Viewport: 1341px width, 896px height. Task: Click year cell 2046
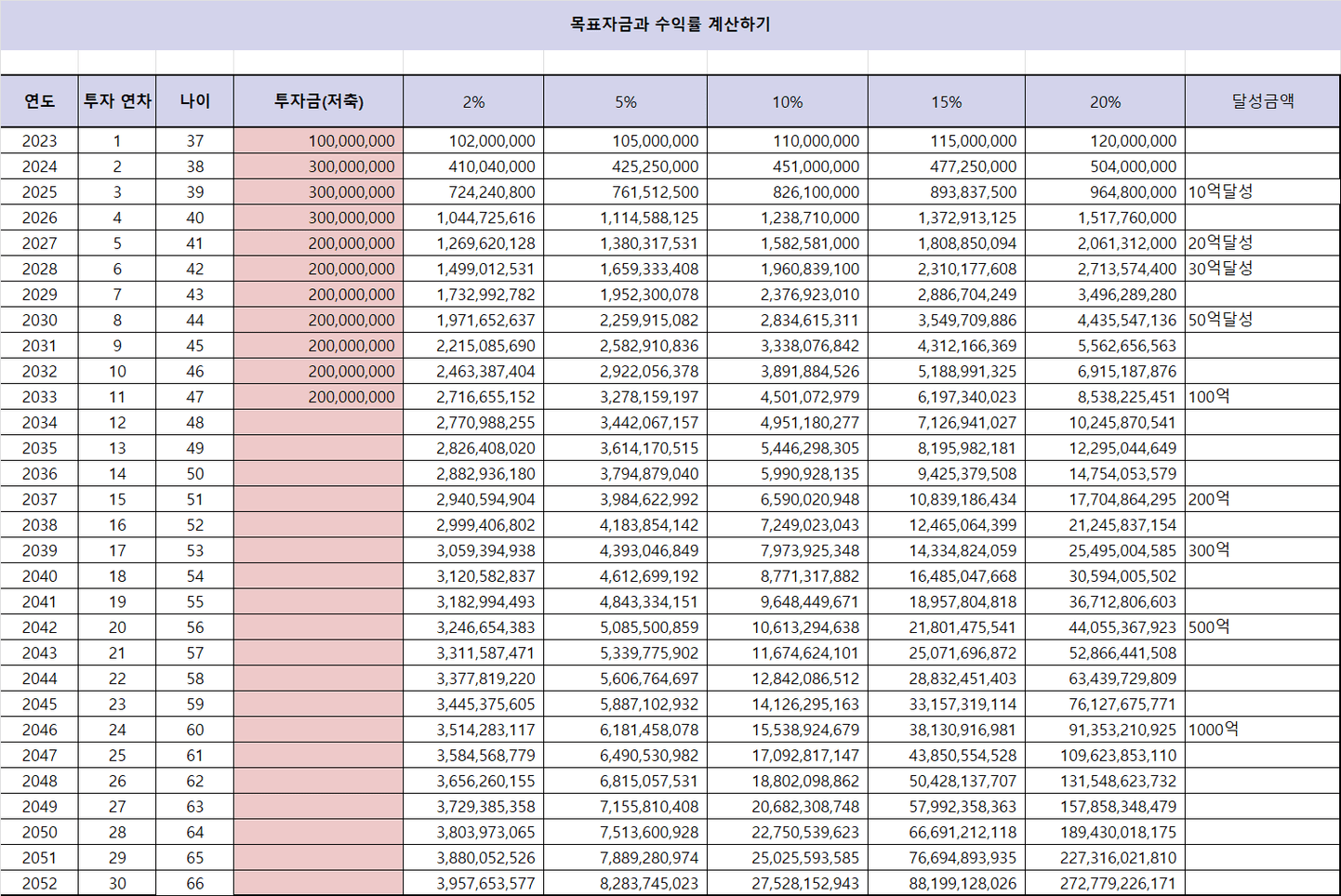[39, 730]
